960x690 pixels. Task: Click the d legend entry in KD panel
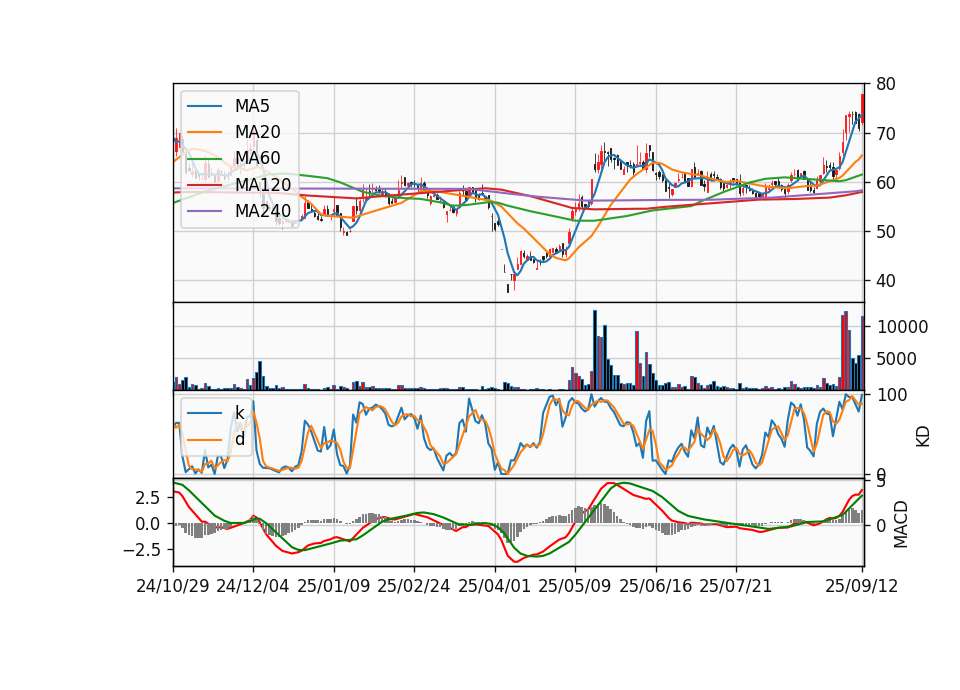(x=216, y=439)
